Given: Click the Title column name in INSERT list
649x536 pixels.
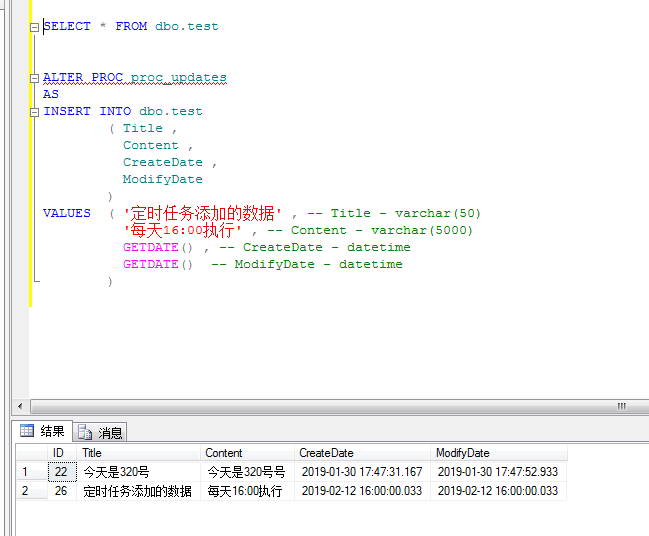Looking at the screenshot, I should (x=143, y=128).
